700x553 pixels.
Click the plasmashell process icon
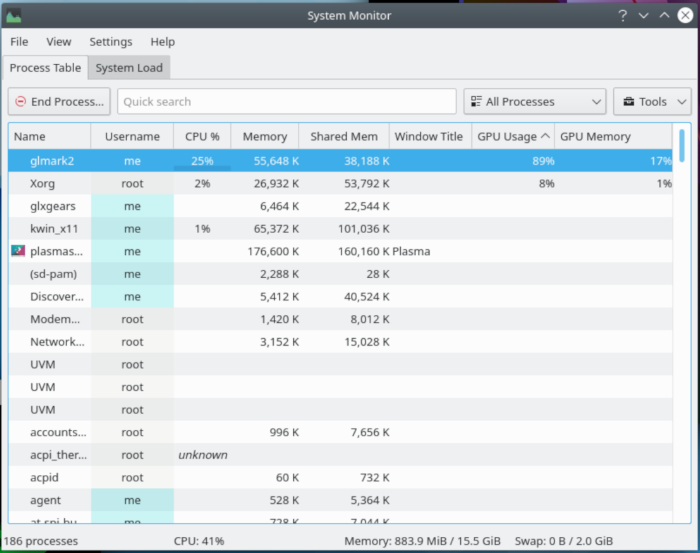click(18, 251)
